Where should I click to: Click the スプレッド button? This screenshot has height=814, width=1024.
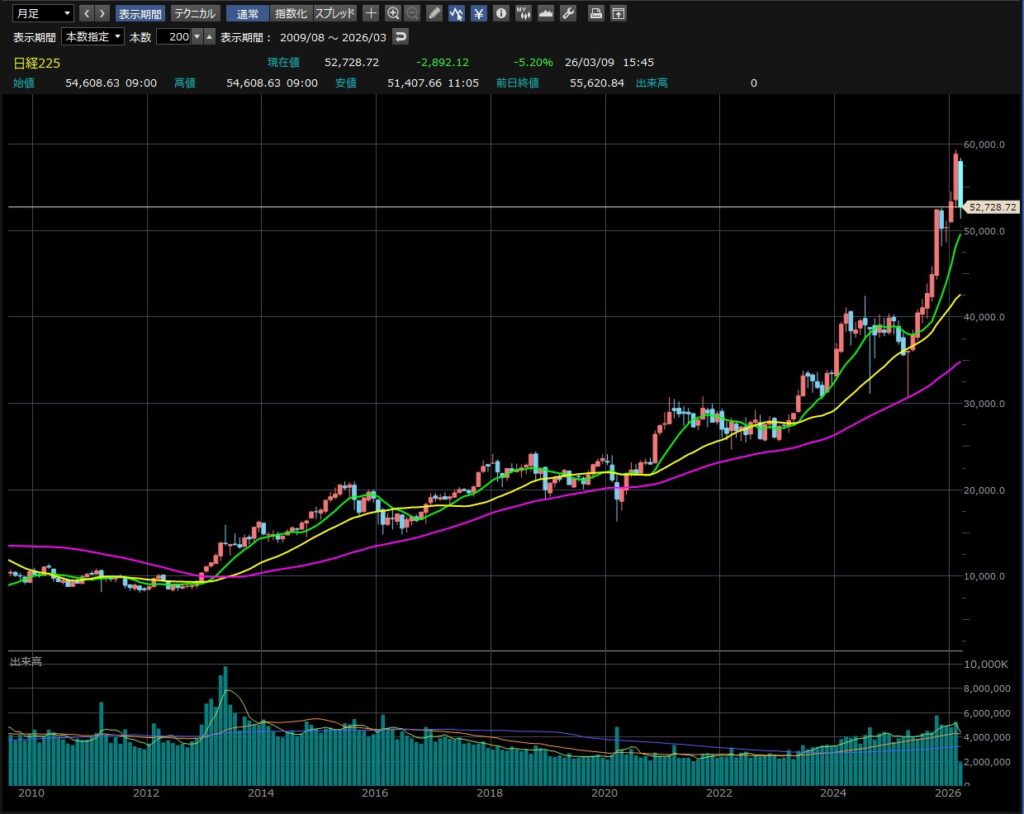click(x=335, y=13)
